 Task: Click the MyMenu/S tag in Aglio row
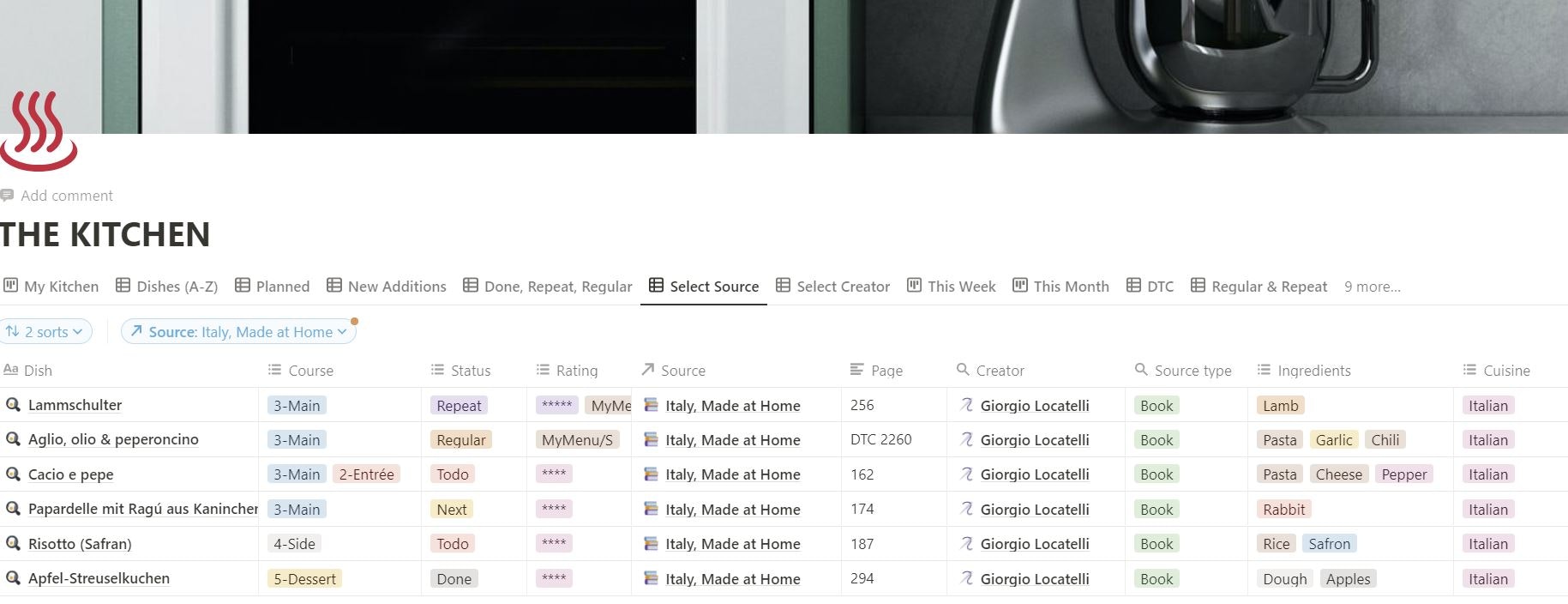point(577,440)
